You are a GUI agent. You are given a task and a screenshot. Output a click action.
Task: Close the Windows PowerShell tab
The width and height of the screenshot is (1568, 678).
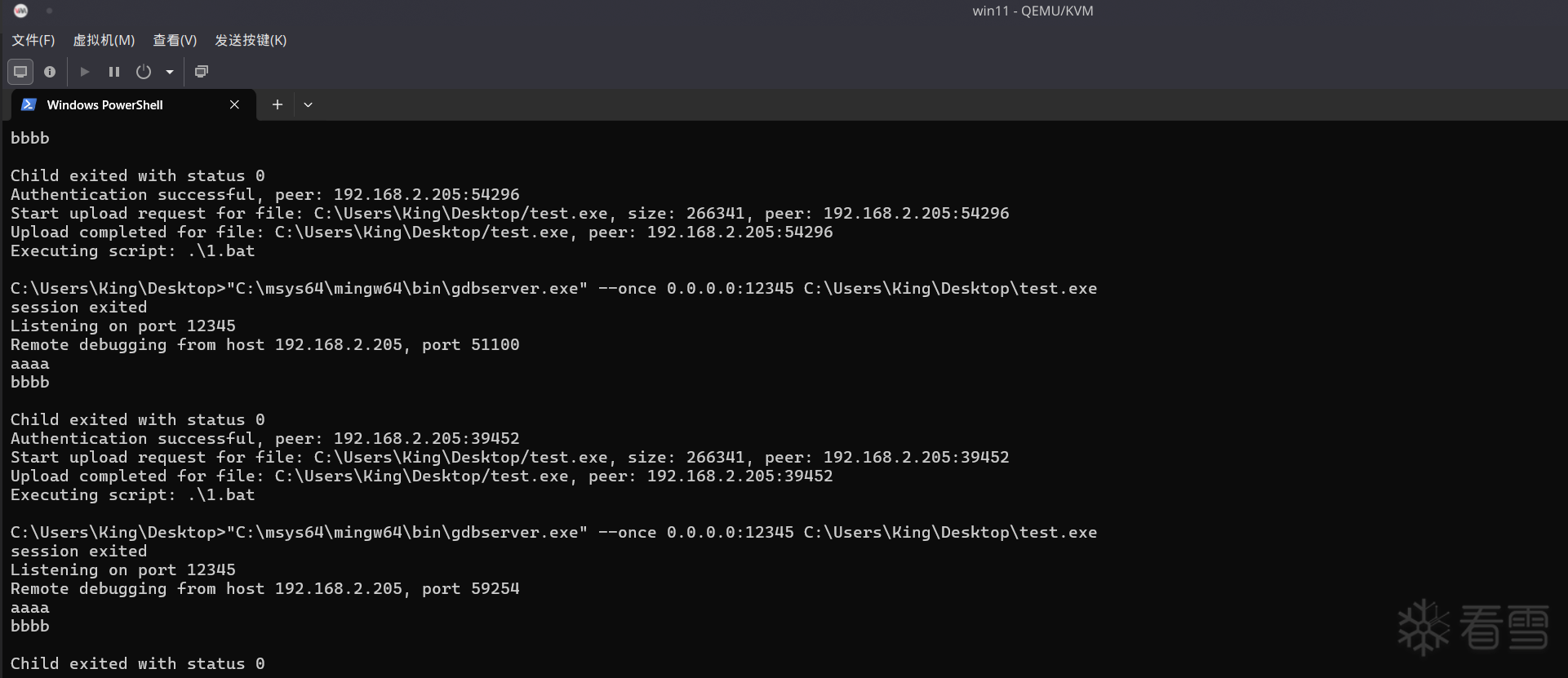click(234, 104)
